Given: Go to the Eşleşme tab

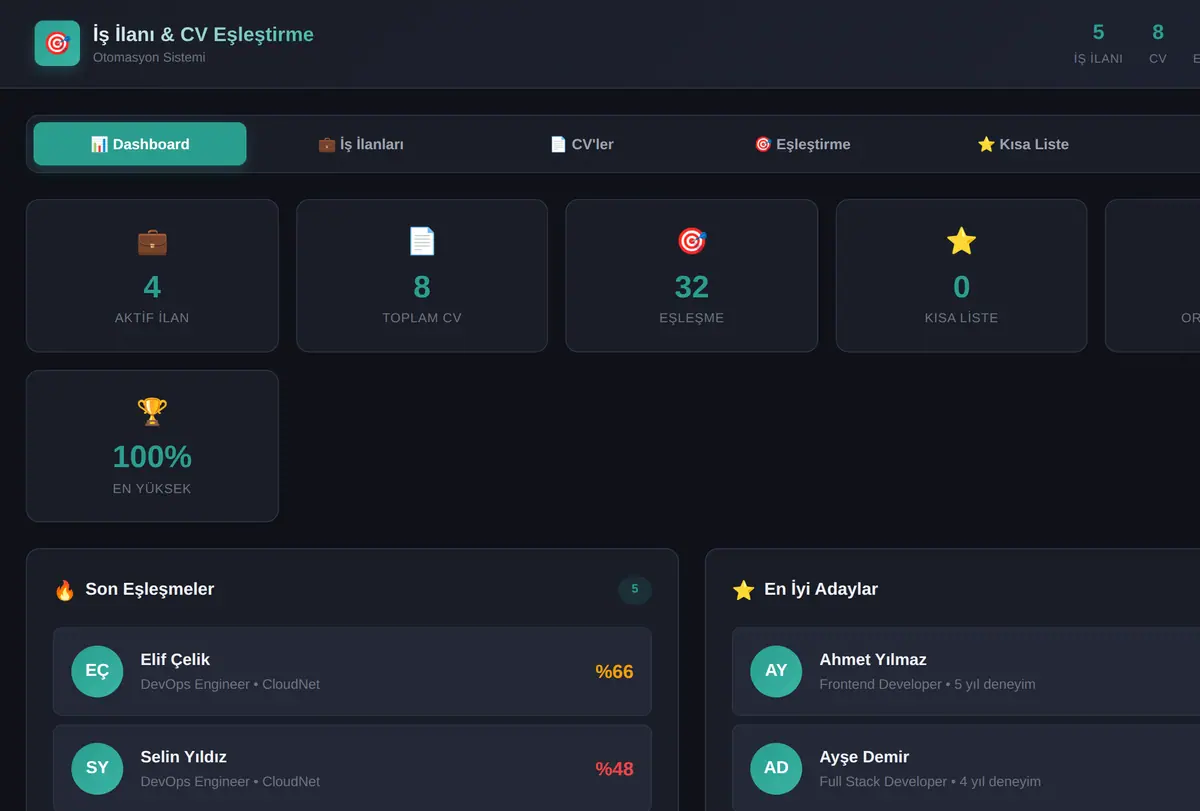Looking at the screenshot, I should click(x=802, y=144).
